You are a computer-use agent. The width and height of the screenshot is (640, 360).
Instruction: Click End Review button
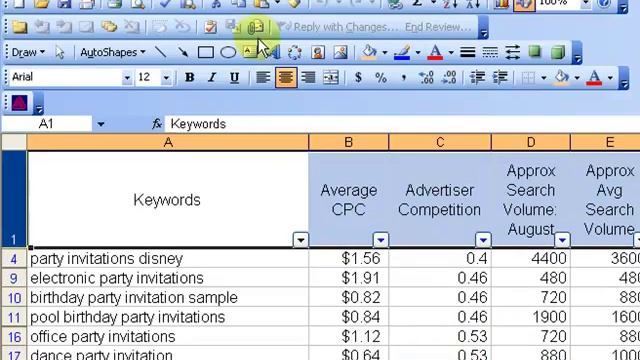(438, 27)
